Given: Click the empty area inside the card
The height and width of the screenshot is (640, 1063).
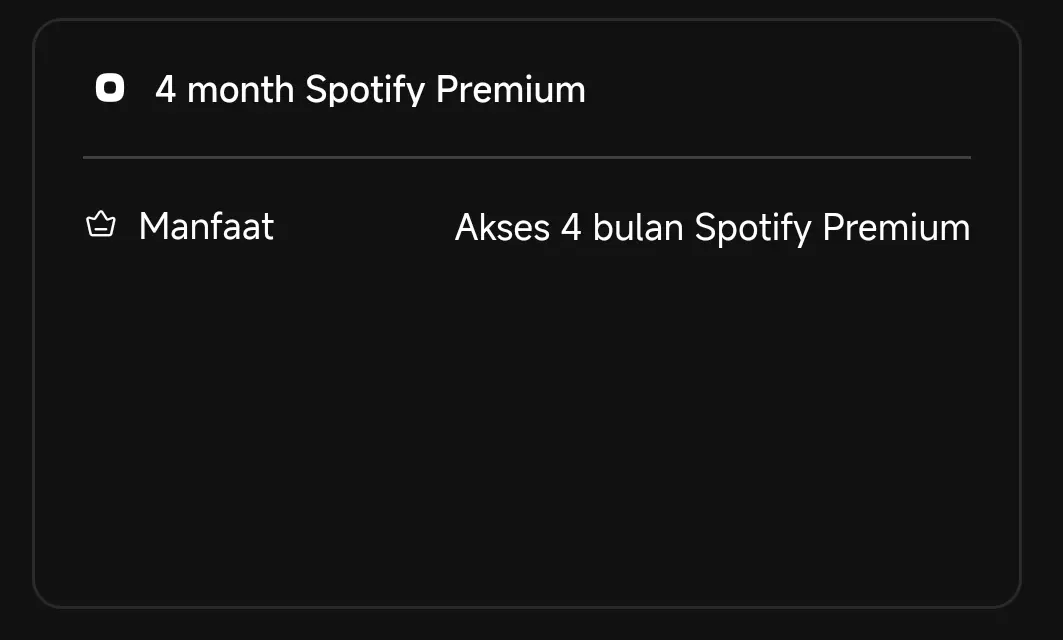Looking at the screenshot, I should [527, 420].
